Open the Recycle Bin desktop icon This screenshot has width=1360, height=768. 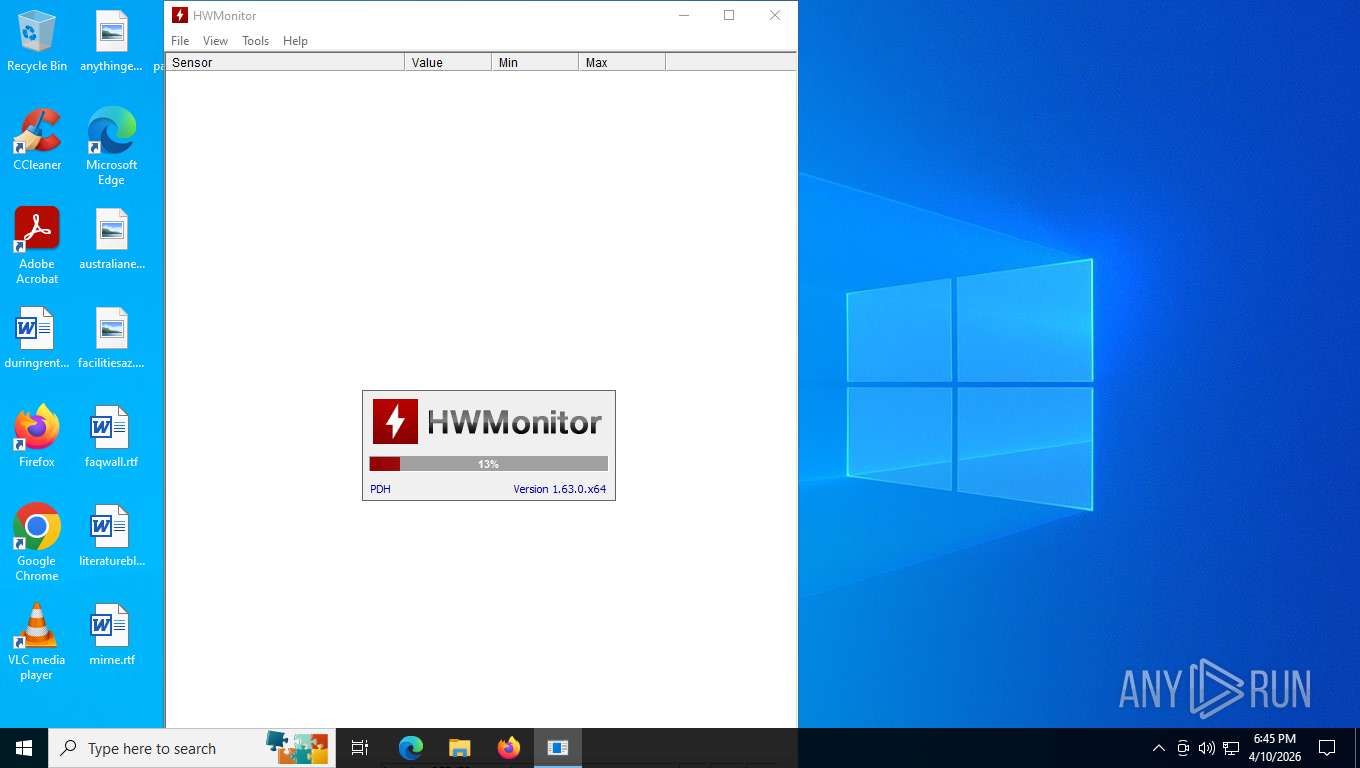[37, 41]
